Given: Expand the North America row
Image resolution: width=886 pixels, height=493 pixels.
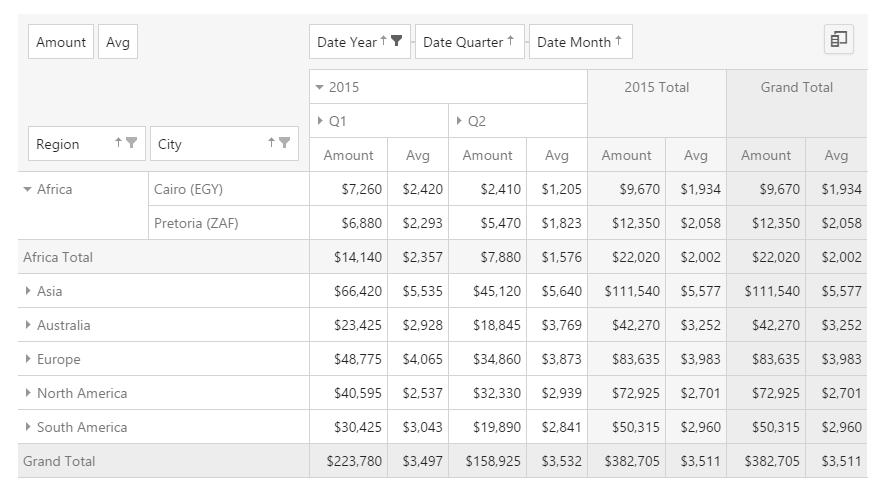Looking at the screenshot, I should point(28,393).
